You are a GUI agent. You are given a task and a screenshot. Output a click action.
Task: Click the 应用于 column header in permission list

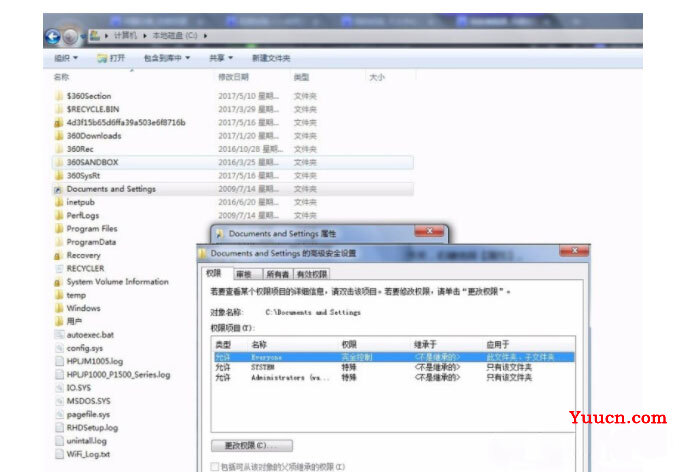(498, 345)
